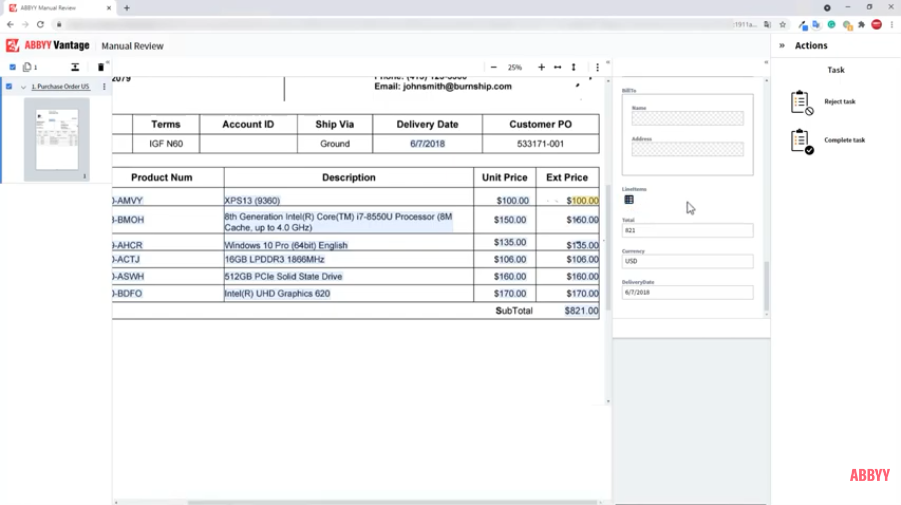901x505 pixels.
Task: Click the $150.00 unit price cell
Action: point(510,220)
